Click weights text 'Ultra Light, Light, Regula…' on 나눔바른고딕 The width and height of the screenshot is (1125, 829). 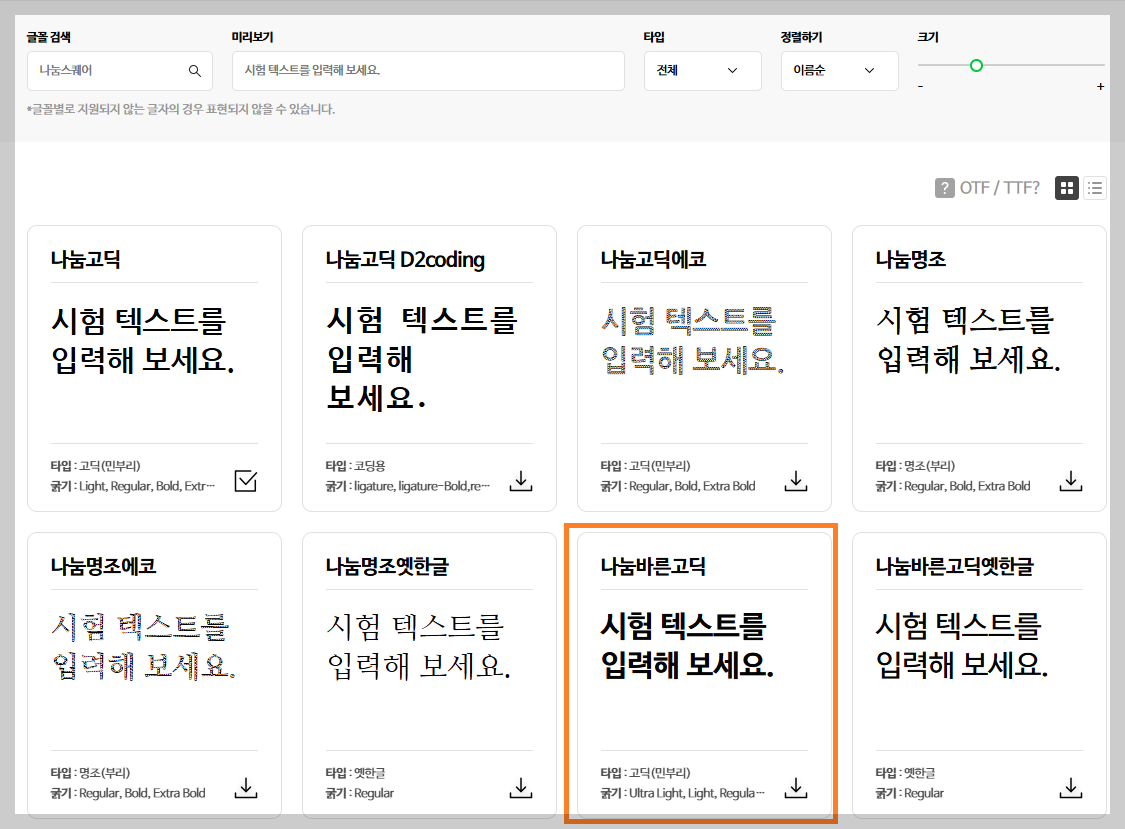697,793
